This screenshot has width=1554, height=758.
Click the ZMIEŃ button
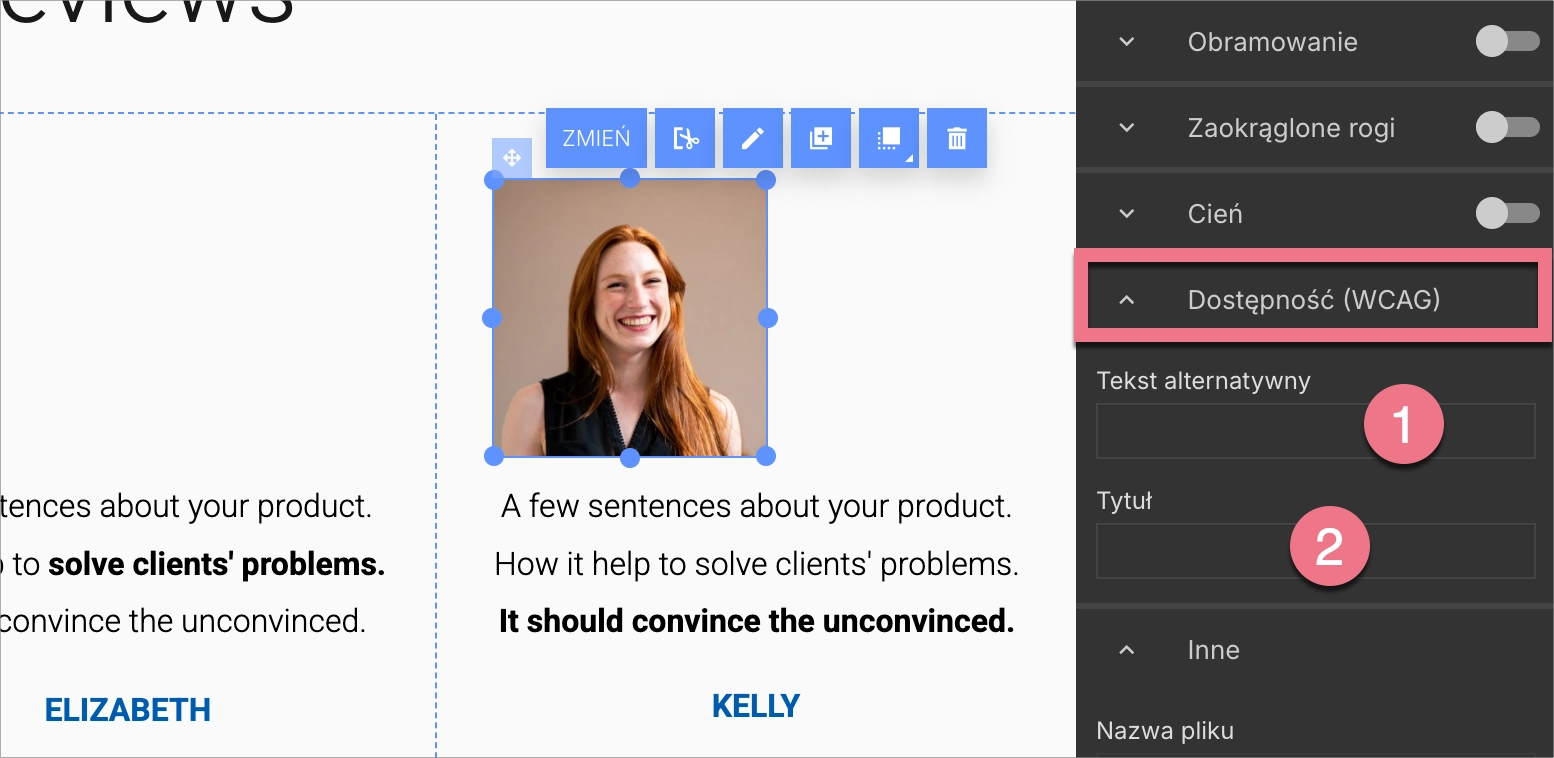[596, 138]
